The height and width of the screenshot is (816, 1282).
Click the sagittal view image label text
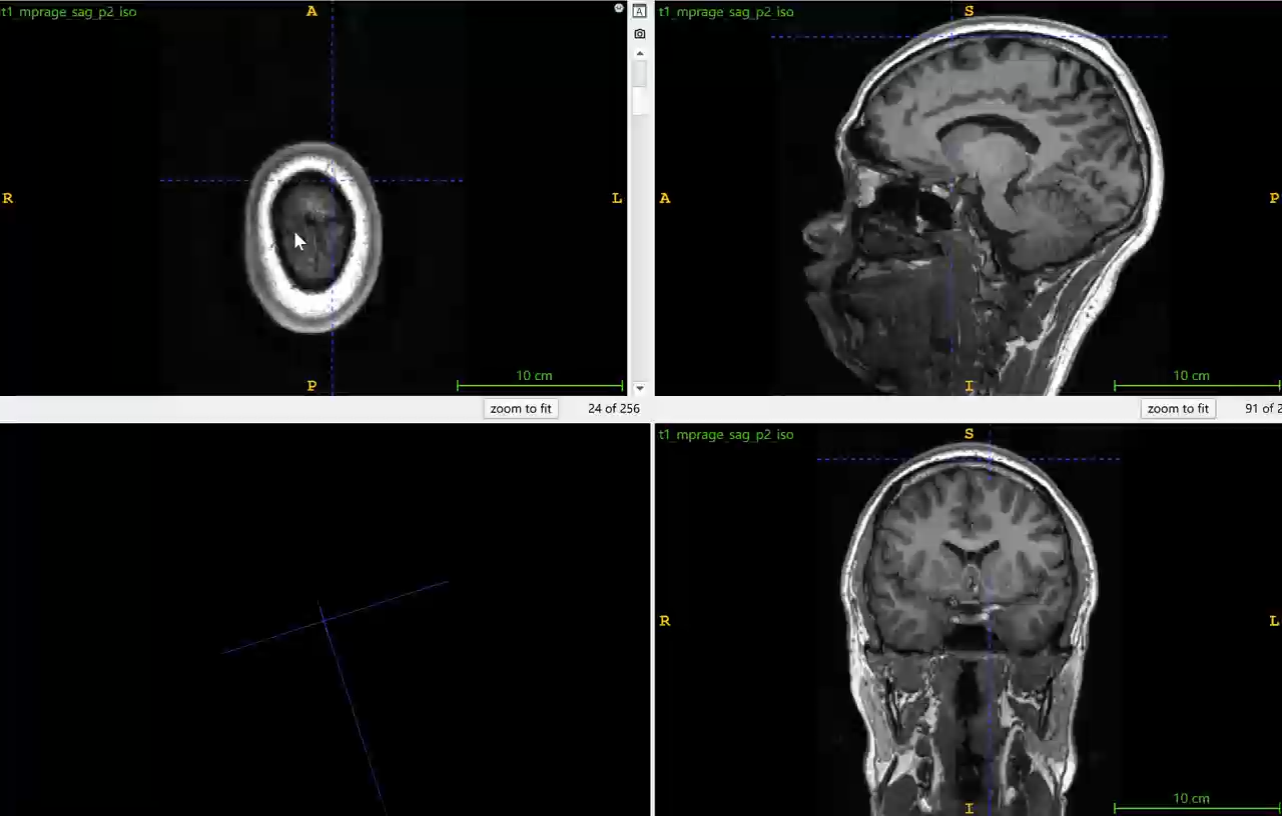tap(726, 12)
